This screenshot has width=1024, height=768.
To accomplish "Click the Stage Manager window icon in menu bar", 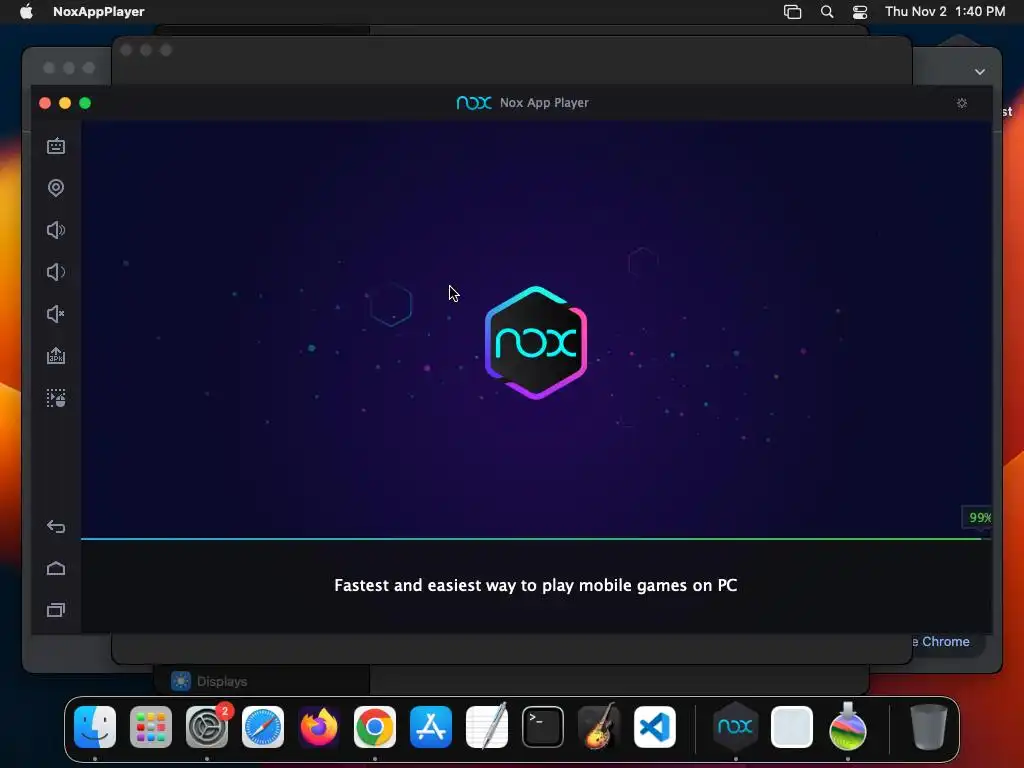I will 792,12.
